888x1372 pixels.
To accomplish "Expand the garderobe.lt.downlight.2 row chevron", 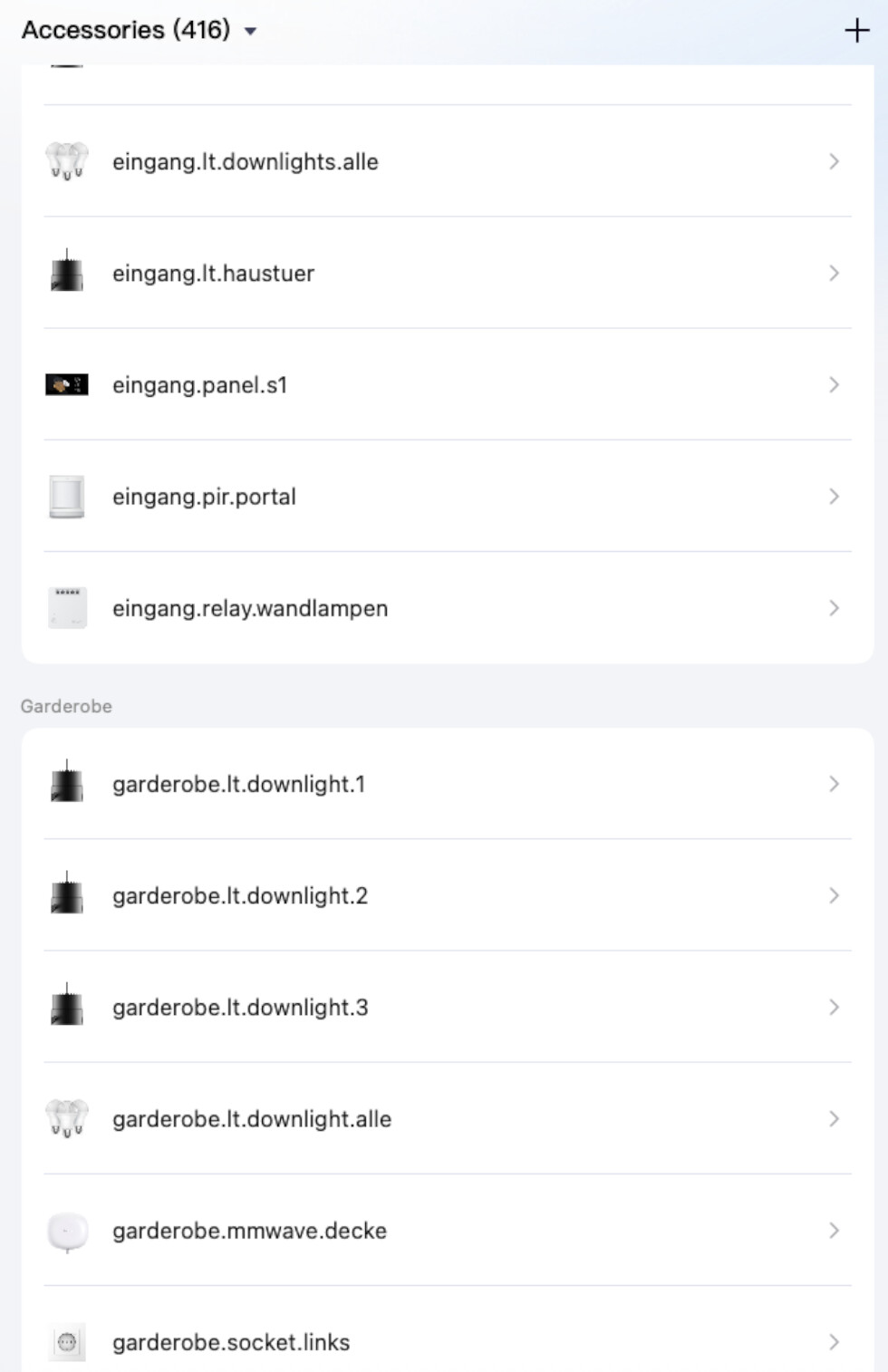I will 834,895.
